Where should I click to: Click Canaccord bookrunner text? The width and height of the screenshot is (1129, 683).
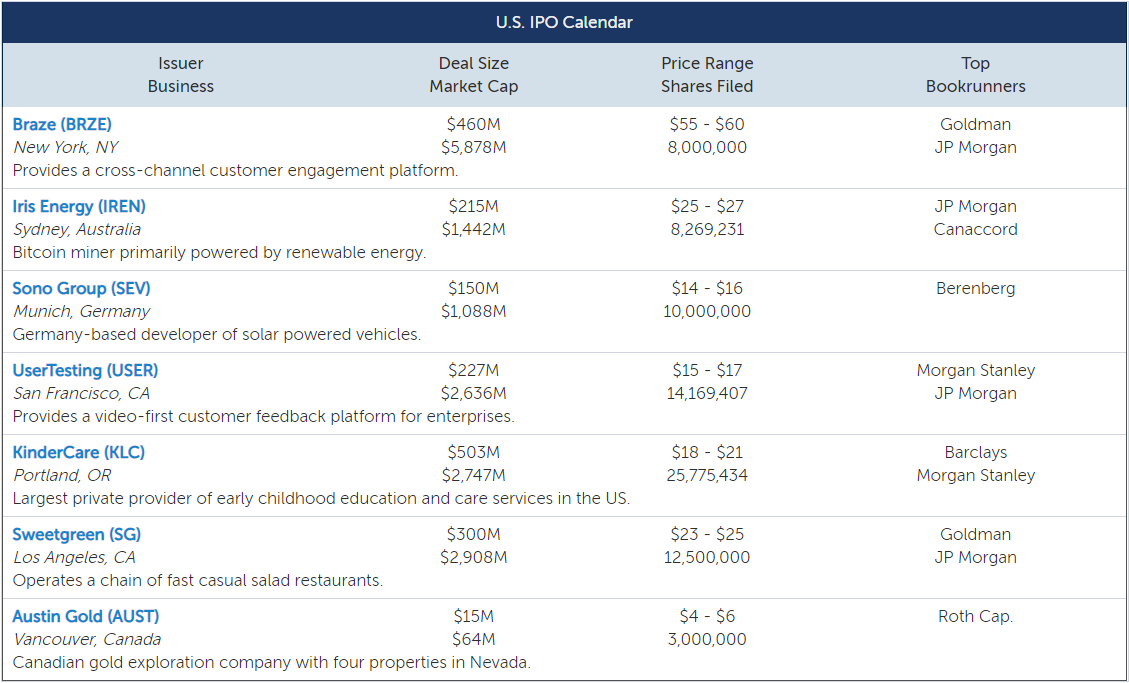tap(976, 230)
